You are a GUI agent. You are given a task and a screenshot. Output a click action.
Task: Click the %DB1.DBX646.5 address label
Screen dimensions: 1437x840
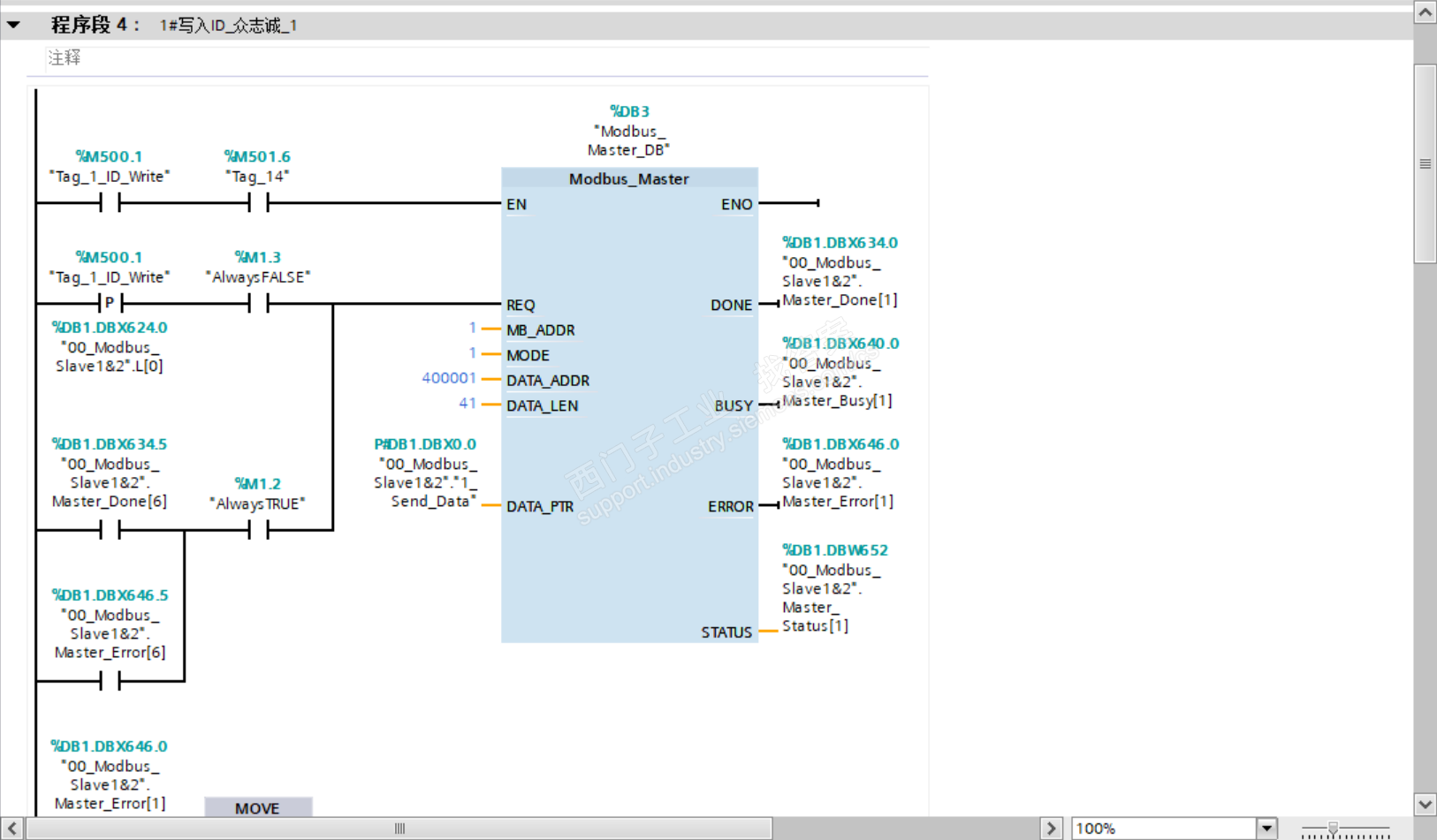click(110, 595)
